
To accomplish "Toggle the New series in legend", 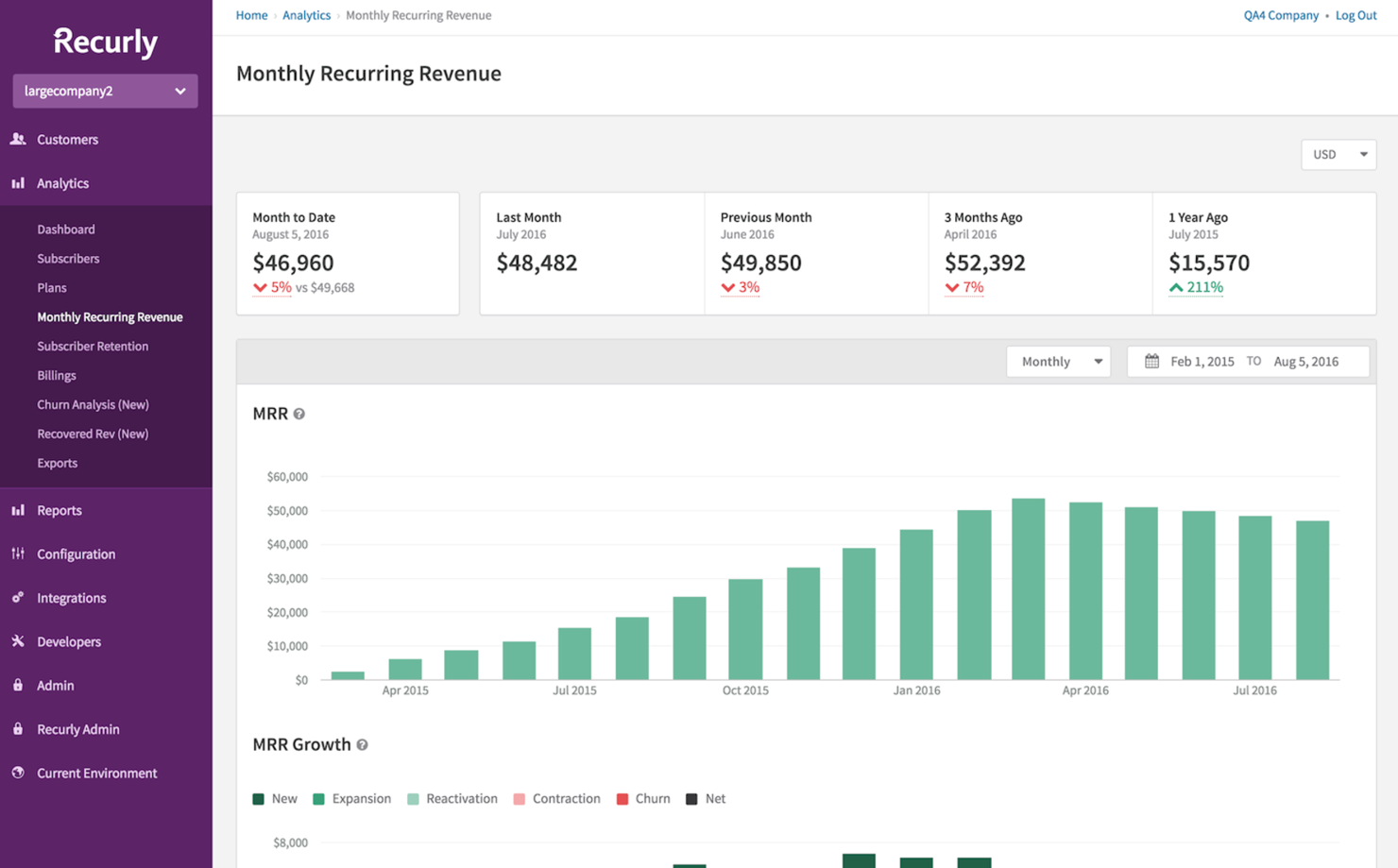I will pos(275,799).
